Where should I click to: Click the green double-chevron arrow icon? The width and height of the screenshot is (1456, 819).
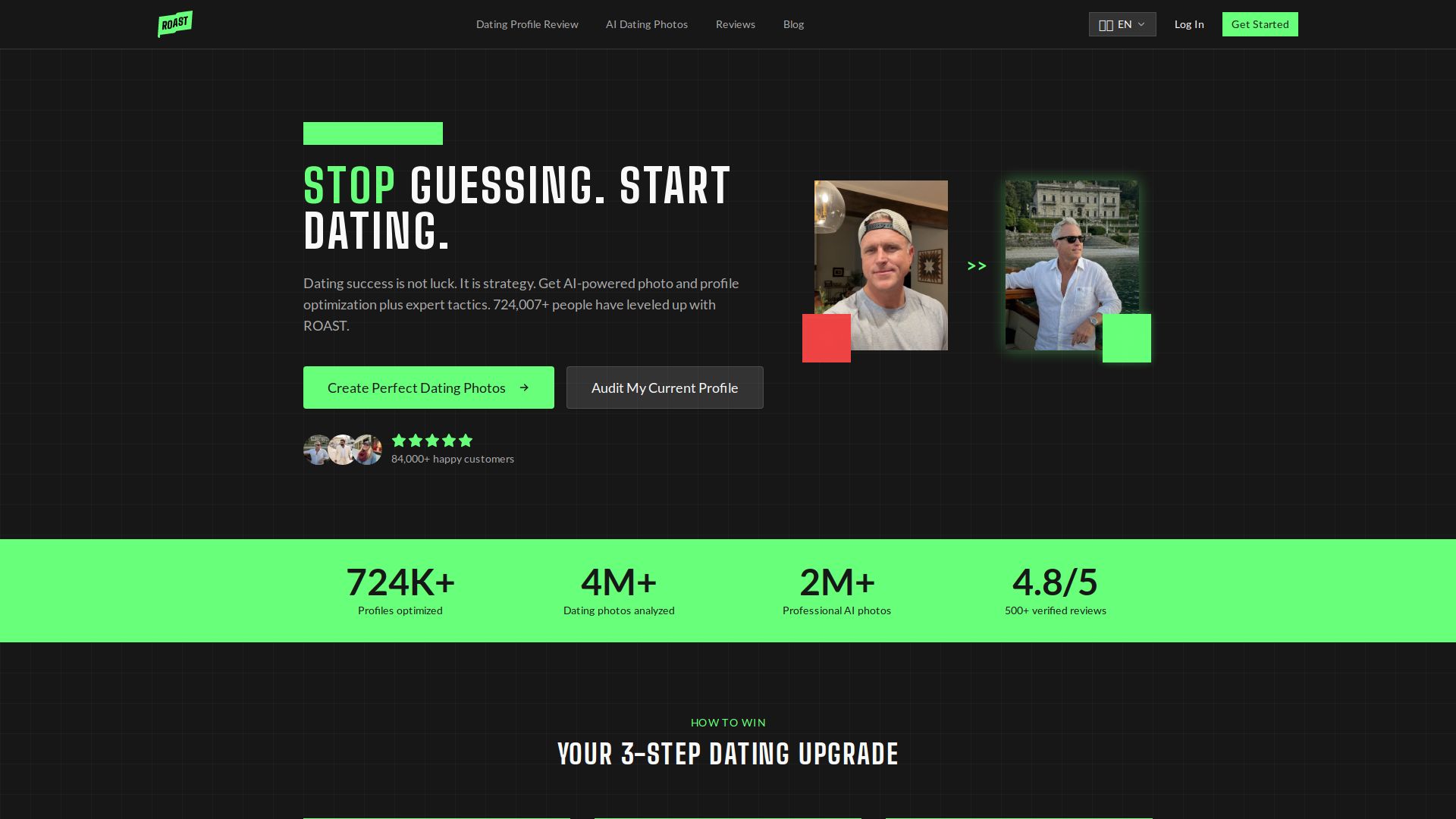coord(977,265)
